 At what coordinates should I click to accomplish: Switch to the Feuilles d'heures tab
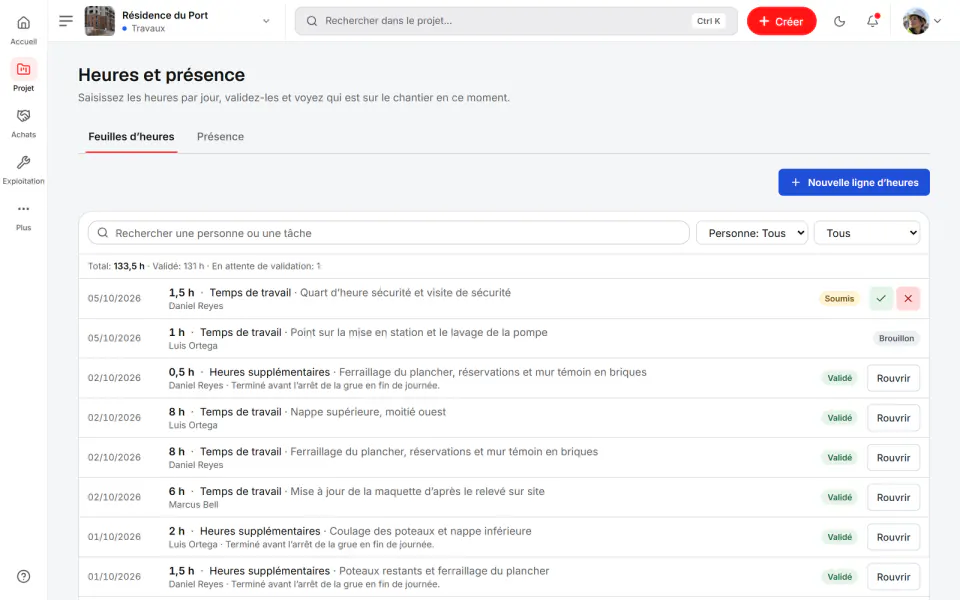[x=131, y=137]
